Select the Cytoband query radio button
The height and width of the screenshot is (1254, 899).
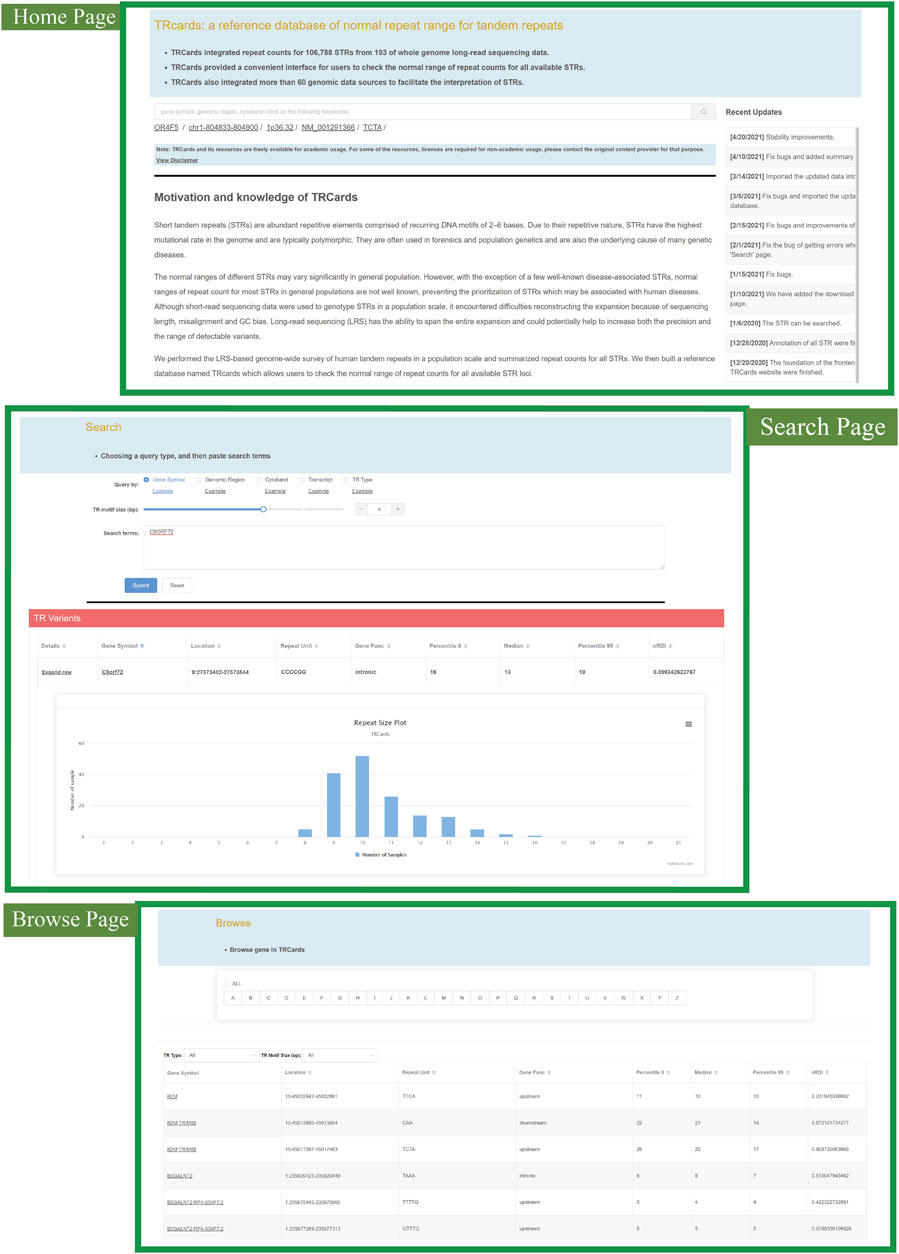(x=259, y=480)
